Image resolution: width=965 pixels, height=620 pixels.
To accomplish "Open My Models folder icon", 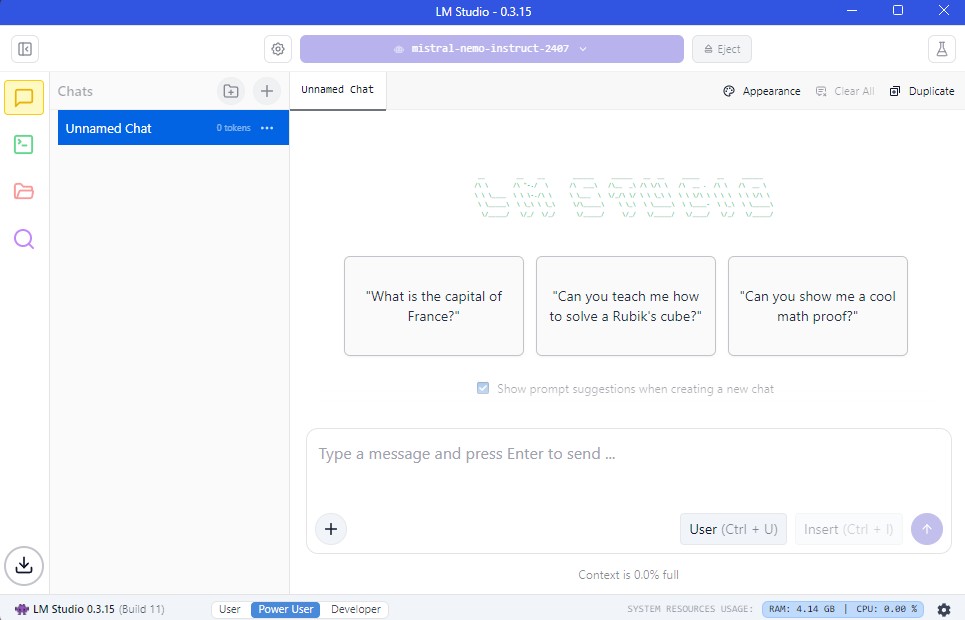I will point(24,191).
